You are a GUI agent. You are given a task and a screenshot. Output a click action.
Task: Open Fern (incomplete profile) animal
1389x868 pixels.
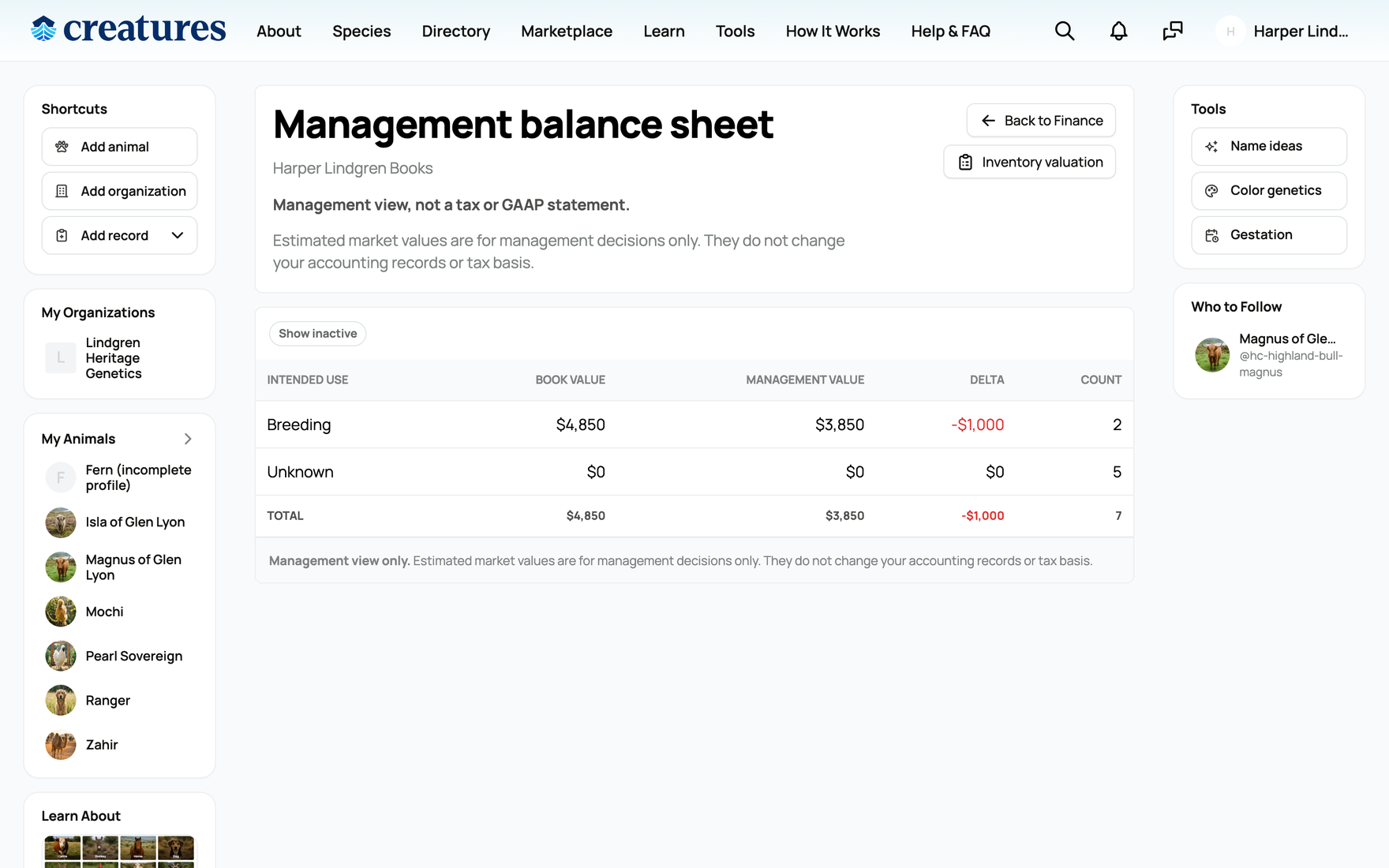click(138, 477)
